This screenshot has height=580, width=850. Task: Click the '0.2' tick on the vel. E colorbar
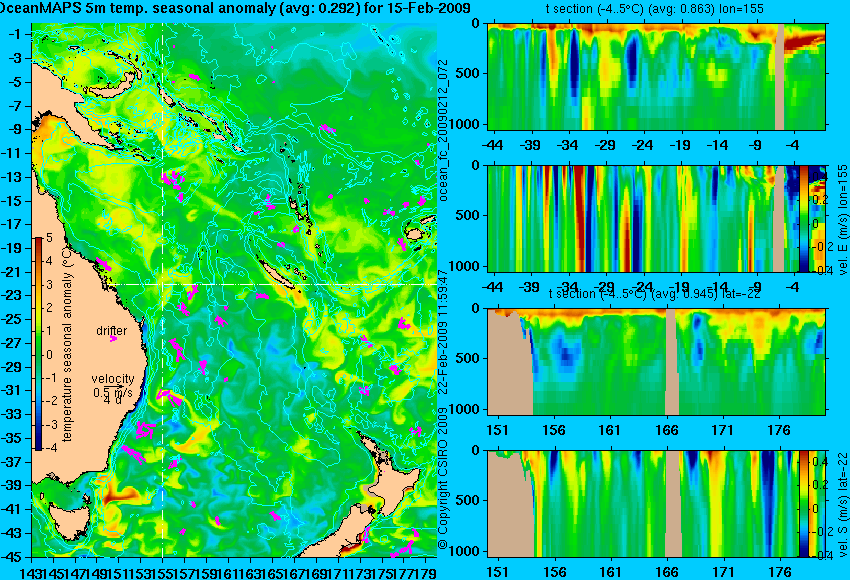[x=820, y=199]
